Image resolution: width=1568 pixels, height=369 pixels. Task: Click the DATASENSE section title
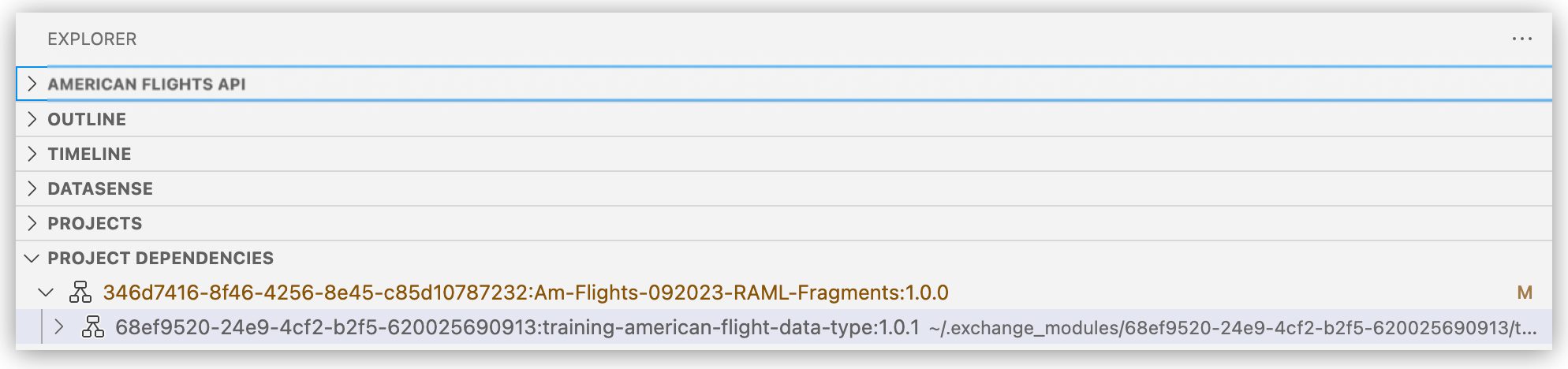coord(100,188)
